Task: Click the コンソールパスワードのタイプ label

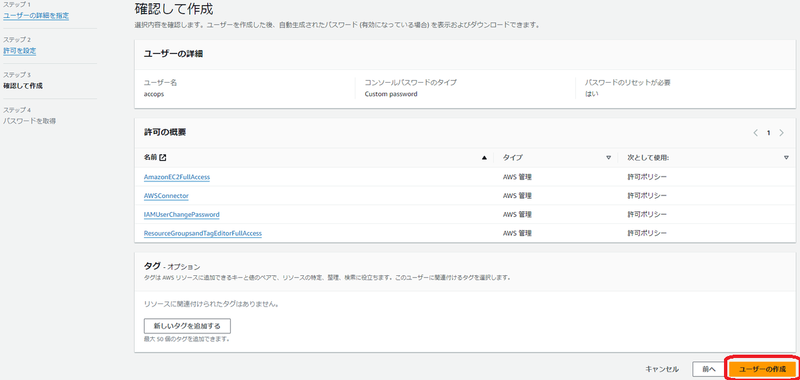Action: (x=411, y=82)
